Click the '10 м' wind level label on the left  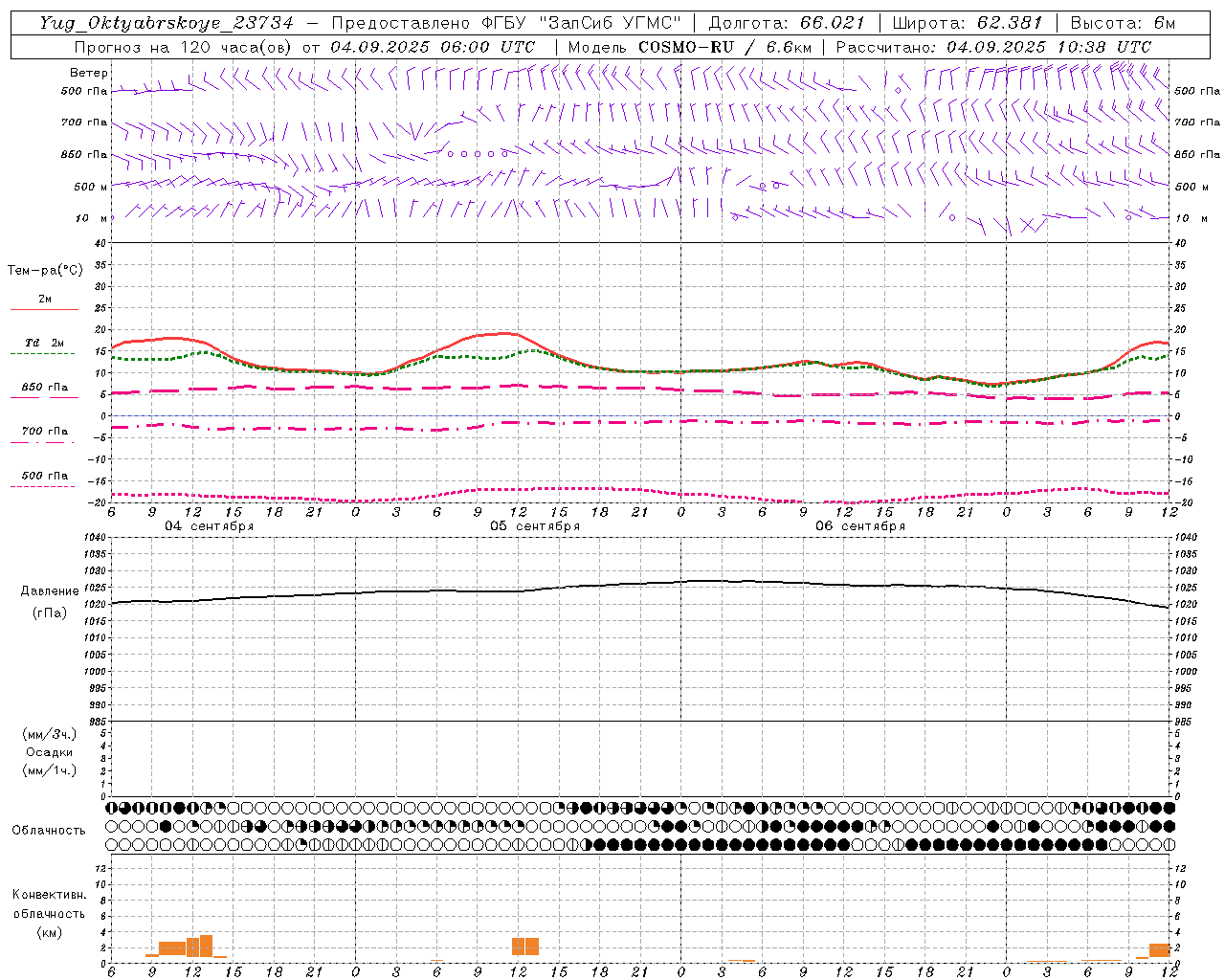93,219
